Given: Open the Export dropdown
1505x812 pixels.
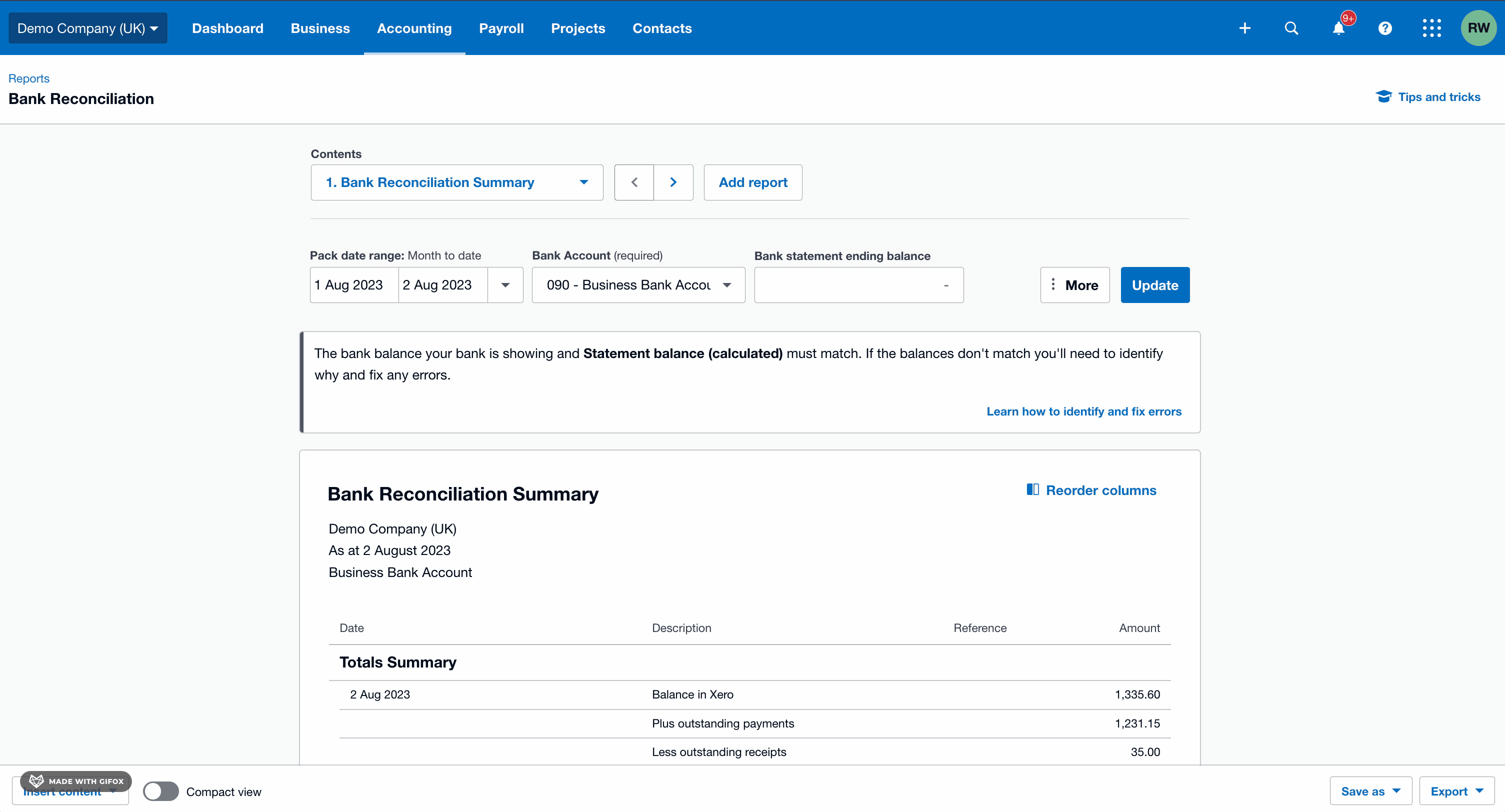Looking at the screenshot, I should 1456,791.
